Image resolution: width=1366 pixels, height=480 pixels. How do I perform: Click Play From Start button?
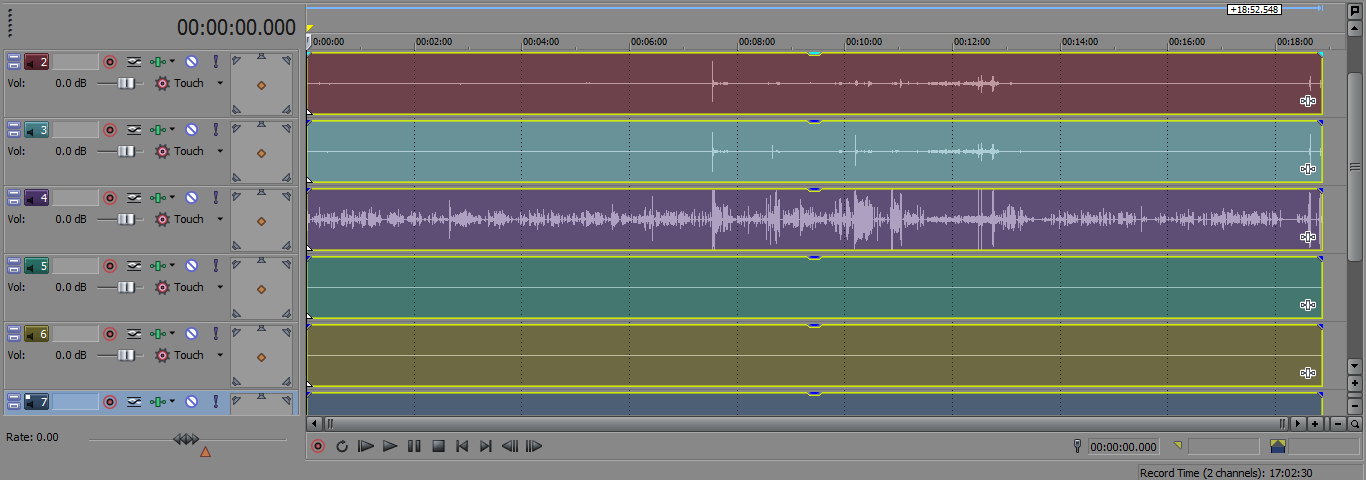[x=366, y=446]
